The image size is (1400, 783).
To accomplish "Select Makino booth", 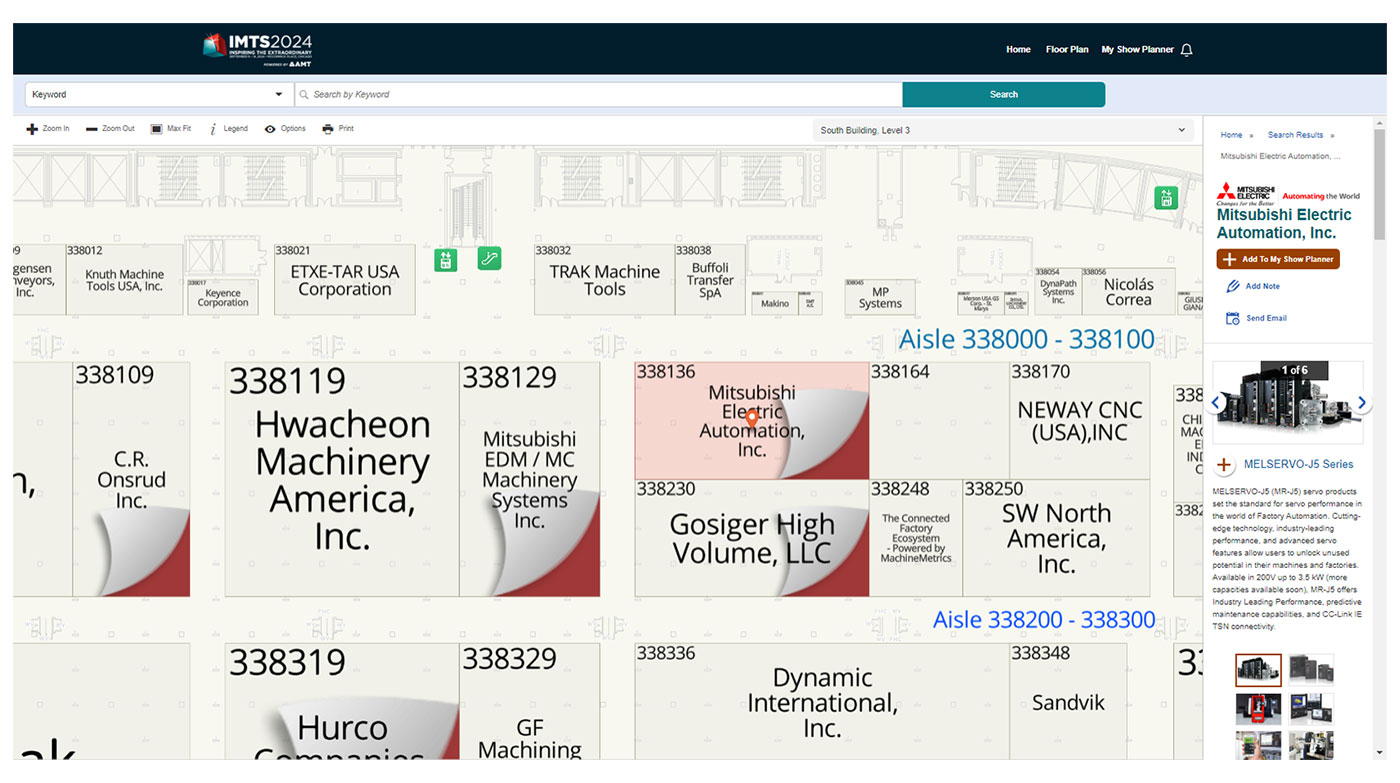I will coord(775,303).
